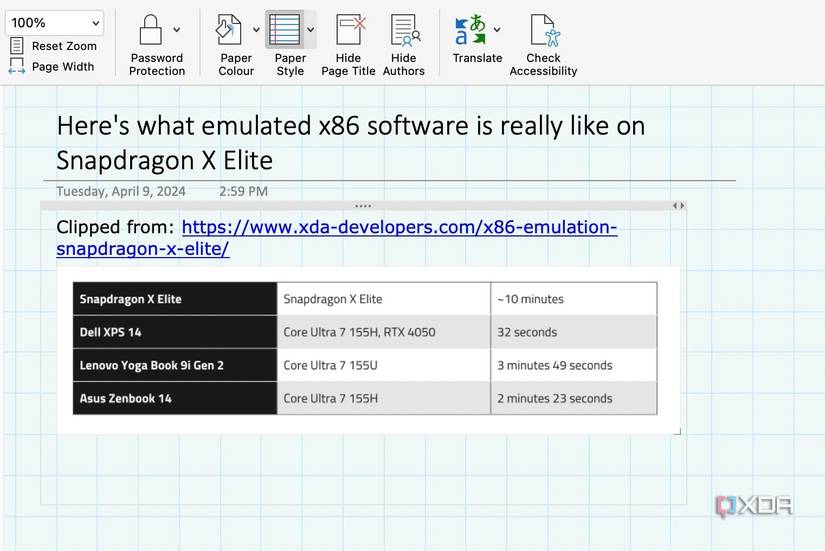Click the Page Width arrows icon
Viewport: 825px width, 551px height.
[x=16, y=66]
